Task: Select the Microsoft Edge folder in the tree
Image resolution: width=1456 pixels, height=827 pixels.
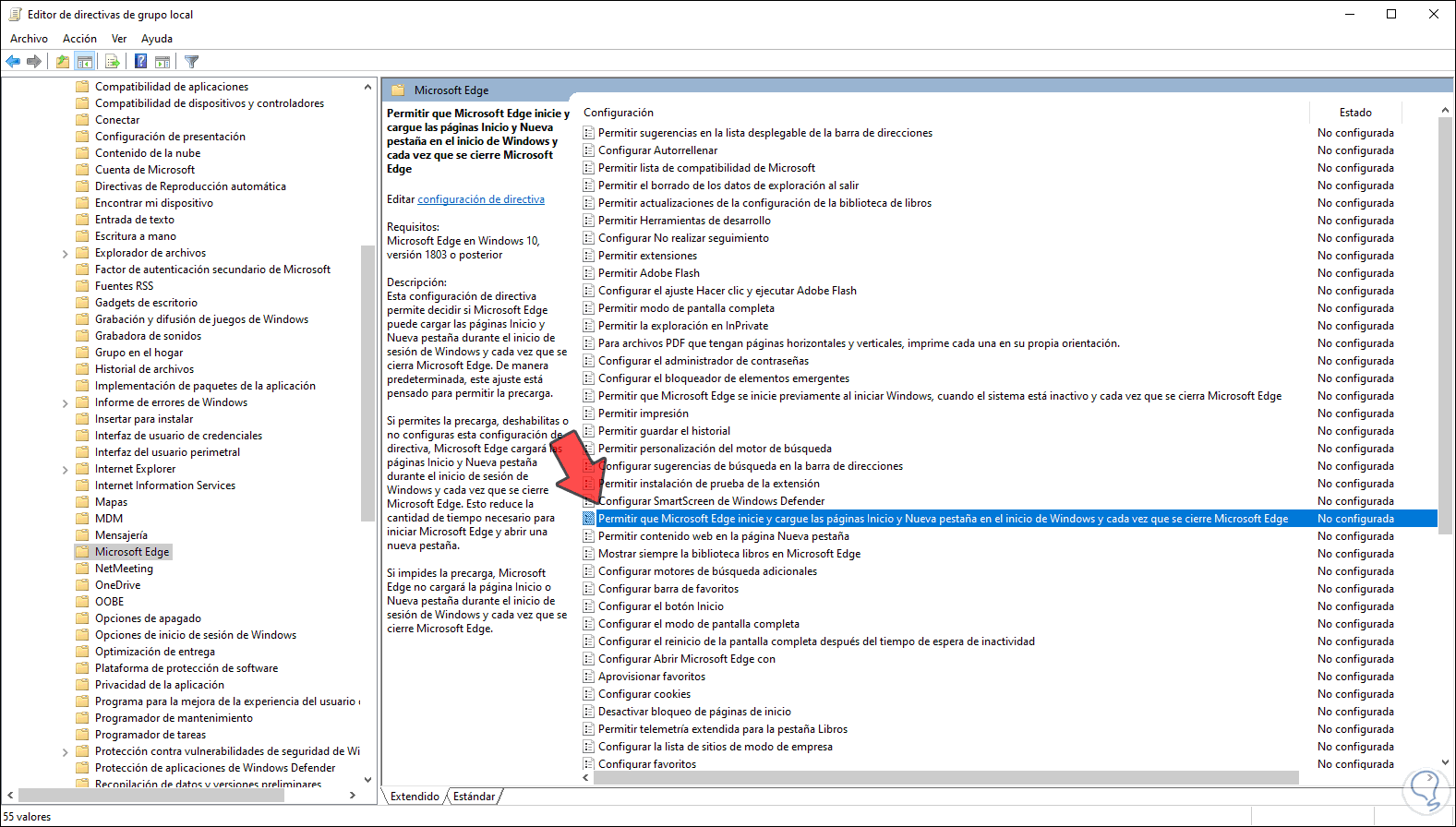Action: coord(132,552)
